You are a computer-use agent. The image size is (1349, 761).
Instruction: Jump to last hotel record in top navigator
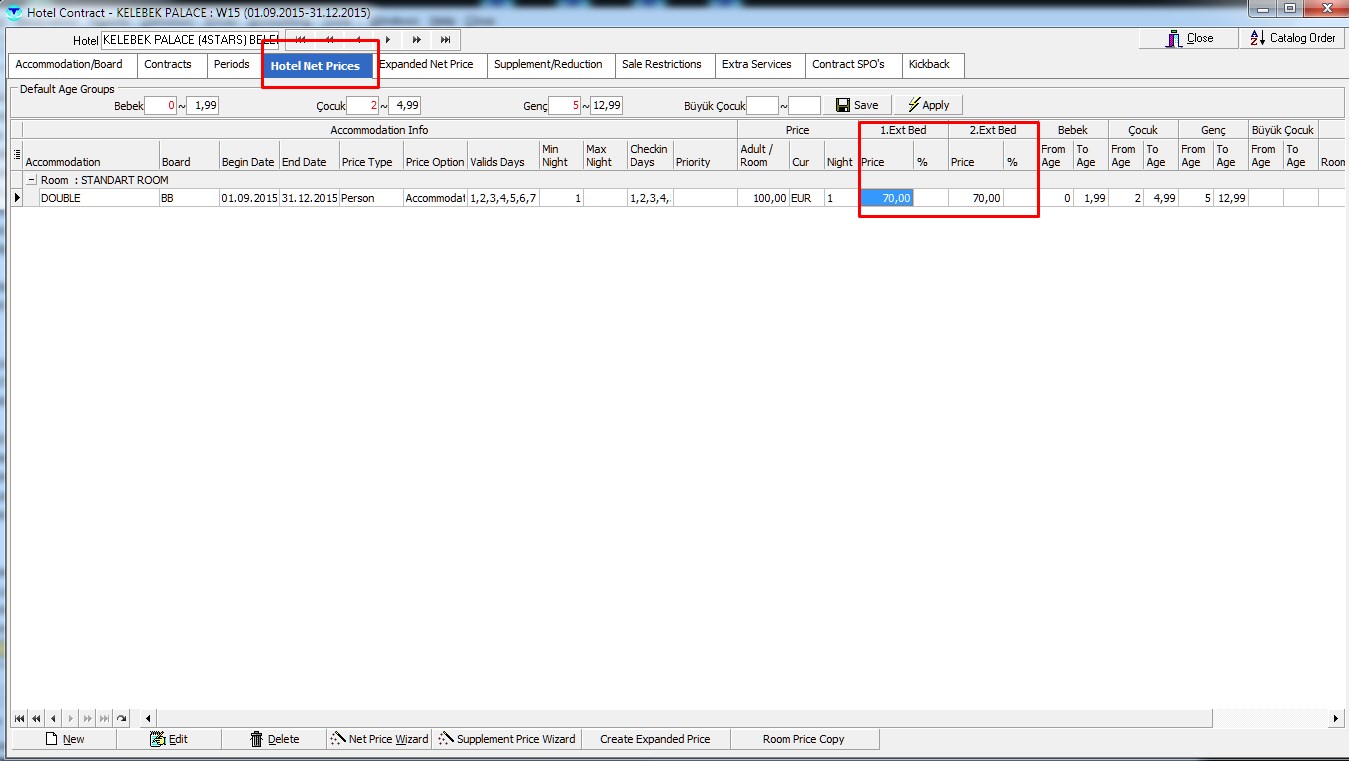[x=445, y=40]
